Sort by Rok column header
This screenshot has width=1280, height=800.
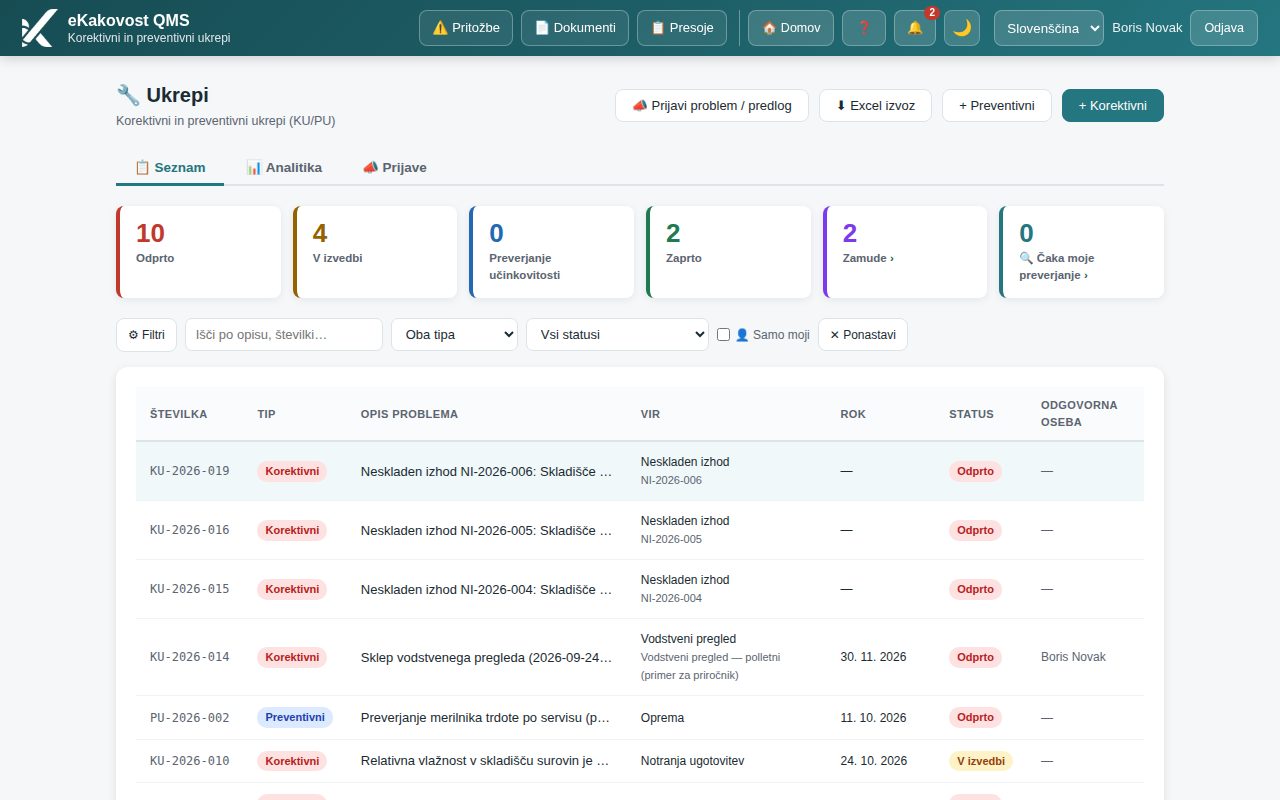pos(853,414)
